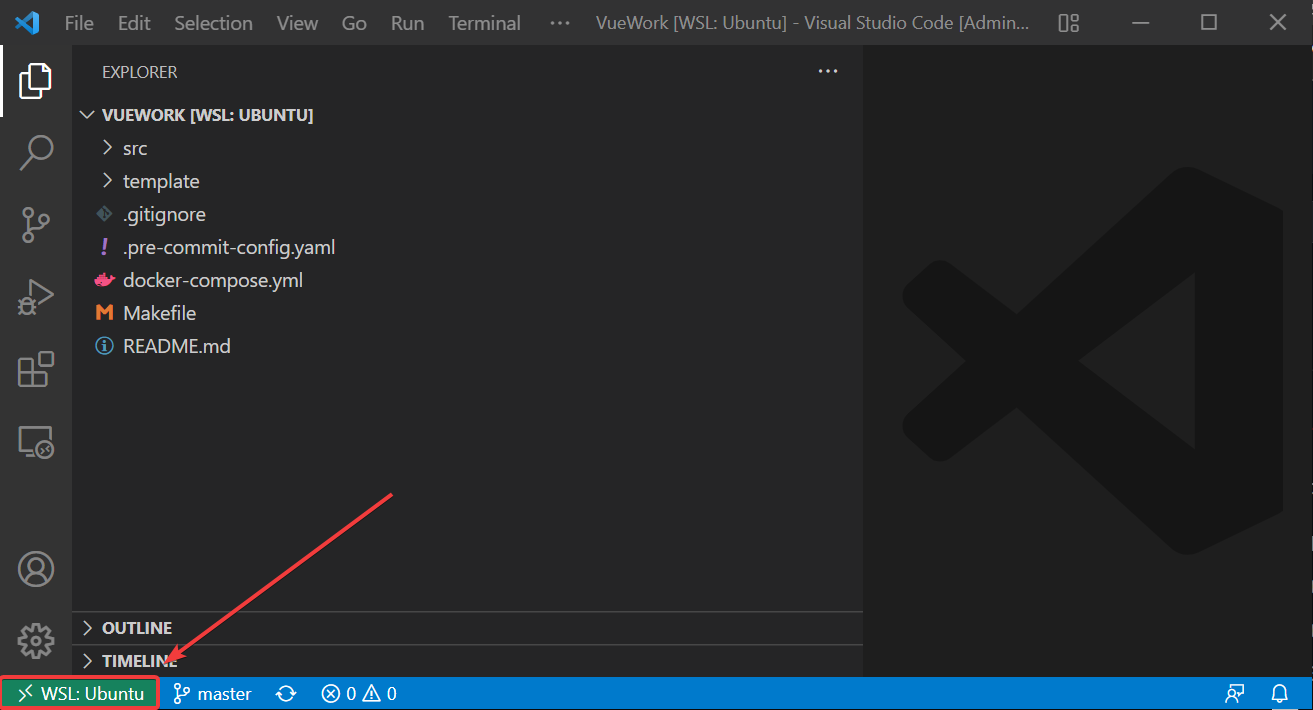Expand the template folder
Viewport: 1313px width, 710px height.
[108, 180]
